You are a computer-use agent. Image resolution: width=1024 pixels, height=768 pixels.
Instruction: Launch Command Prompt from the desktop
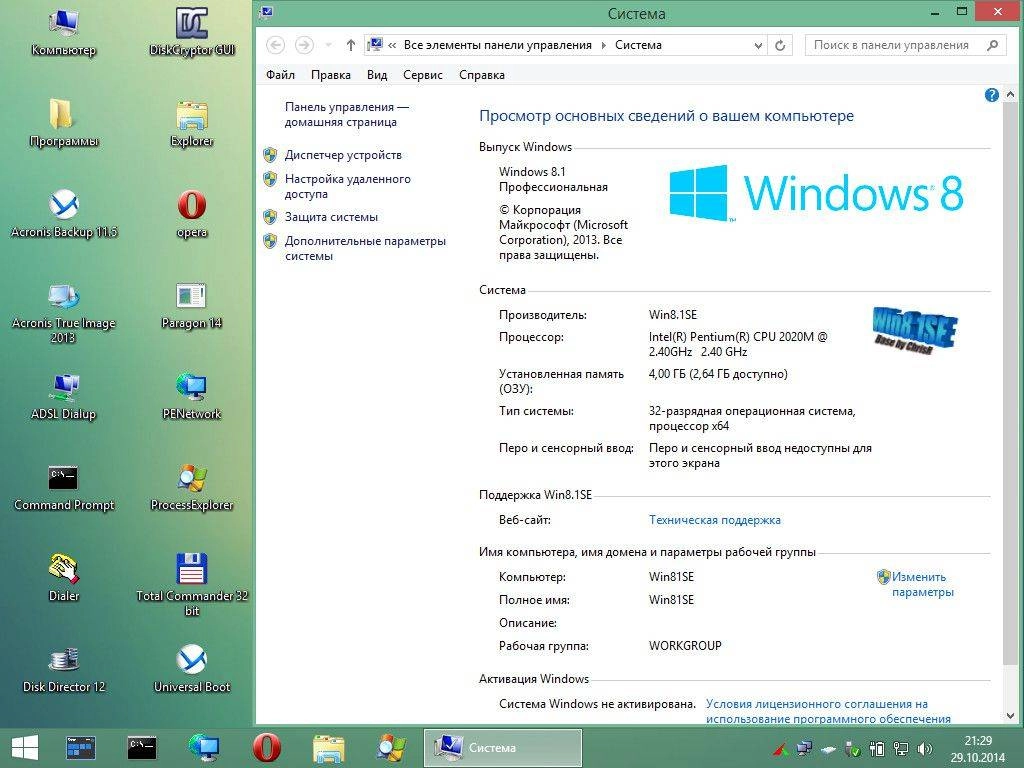(63, 487)
